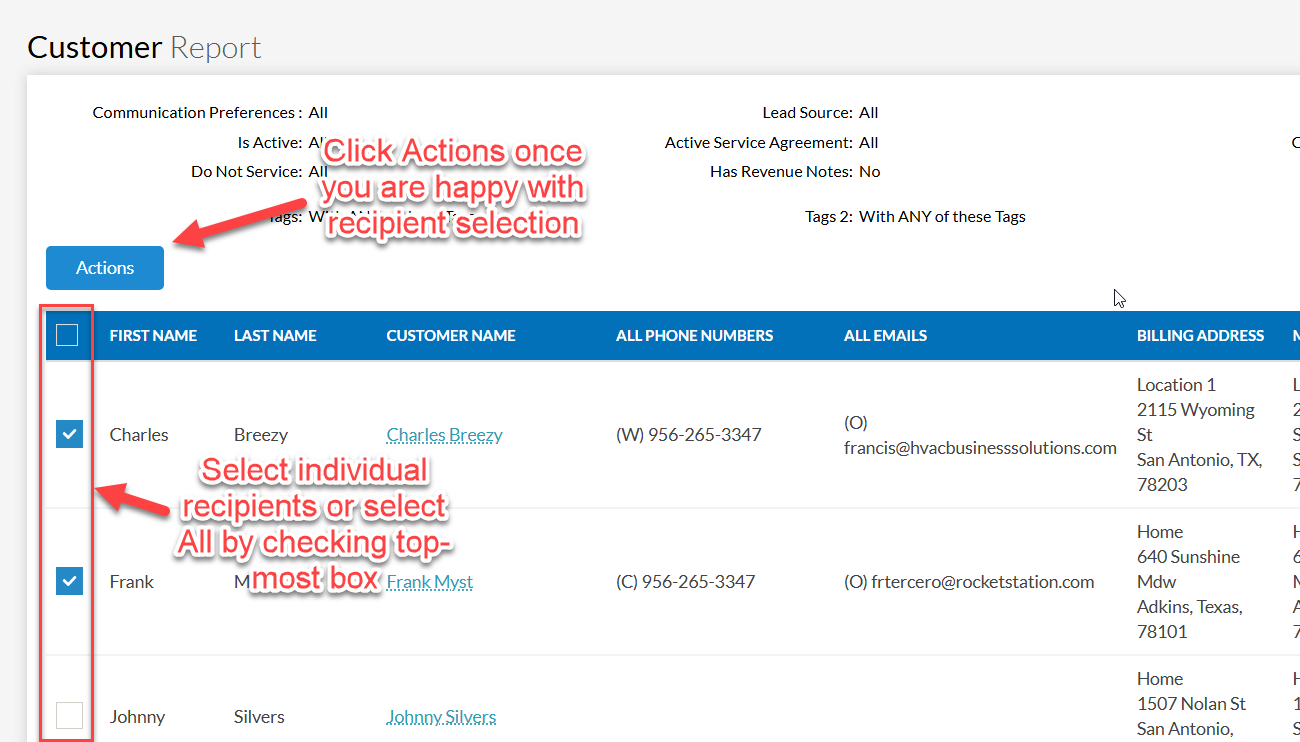Uncheck the checkbox for Charles Breezy

[x=69, y=434]
